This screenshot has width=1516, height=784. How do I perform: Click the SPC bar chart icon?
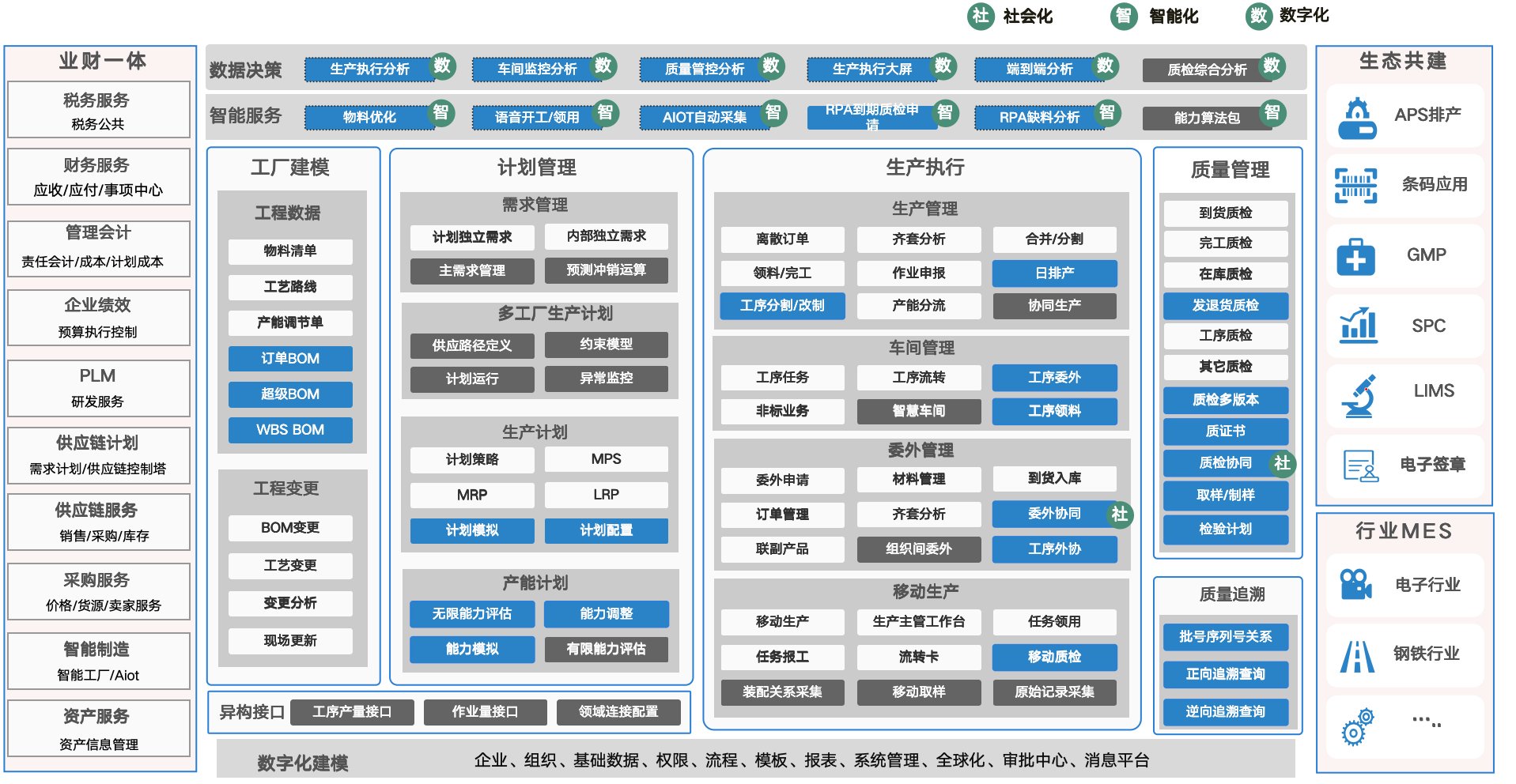click(x=1358, y=326)
